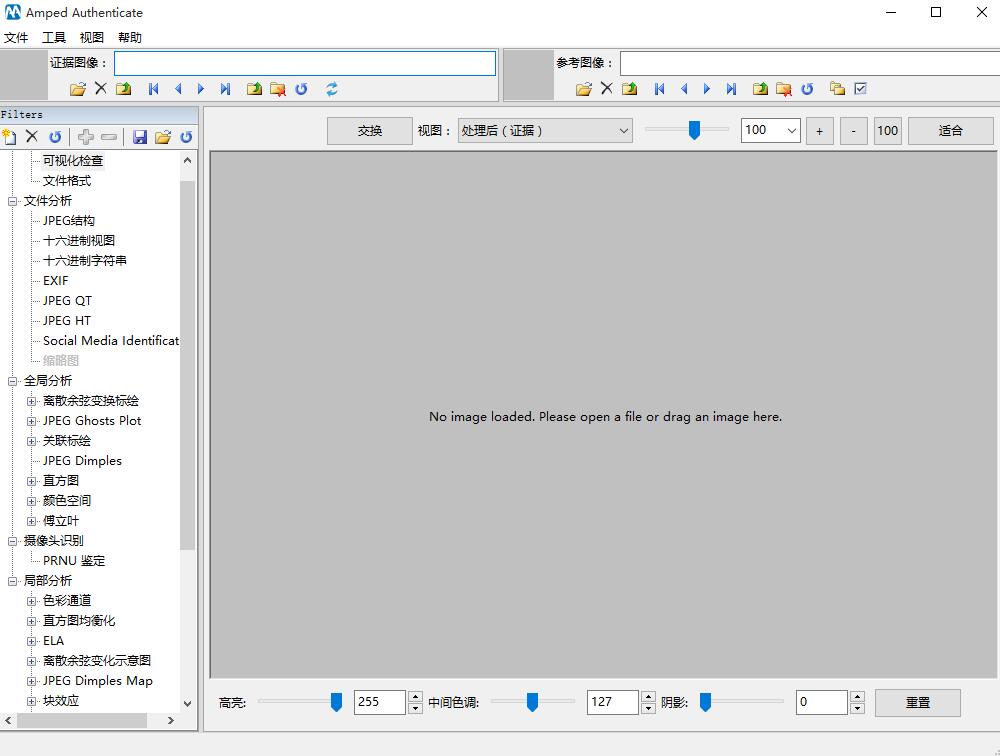Open the 工具 menu
The image size is (1000, 756).
[54, 38]
